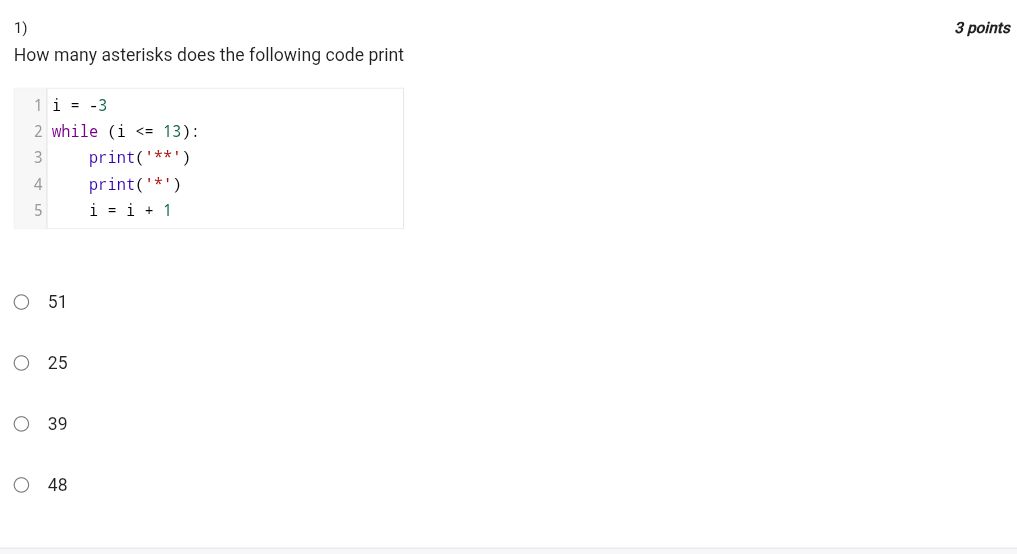Click line number 5 in code gutter
This screenshot has height=554, width=1017.
(38, 210)
